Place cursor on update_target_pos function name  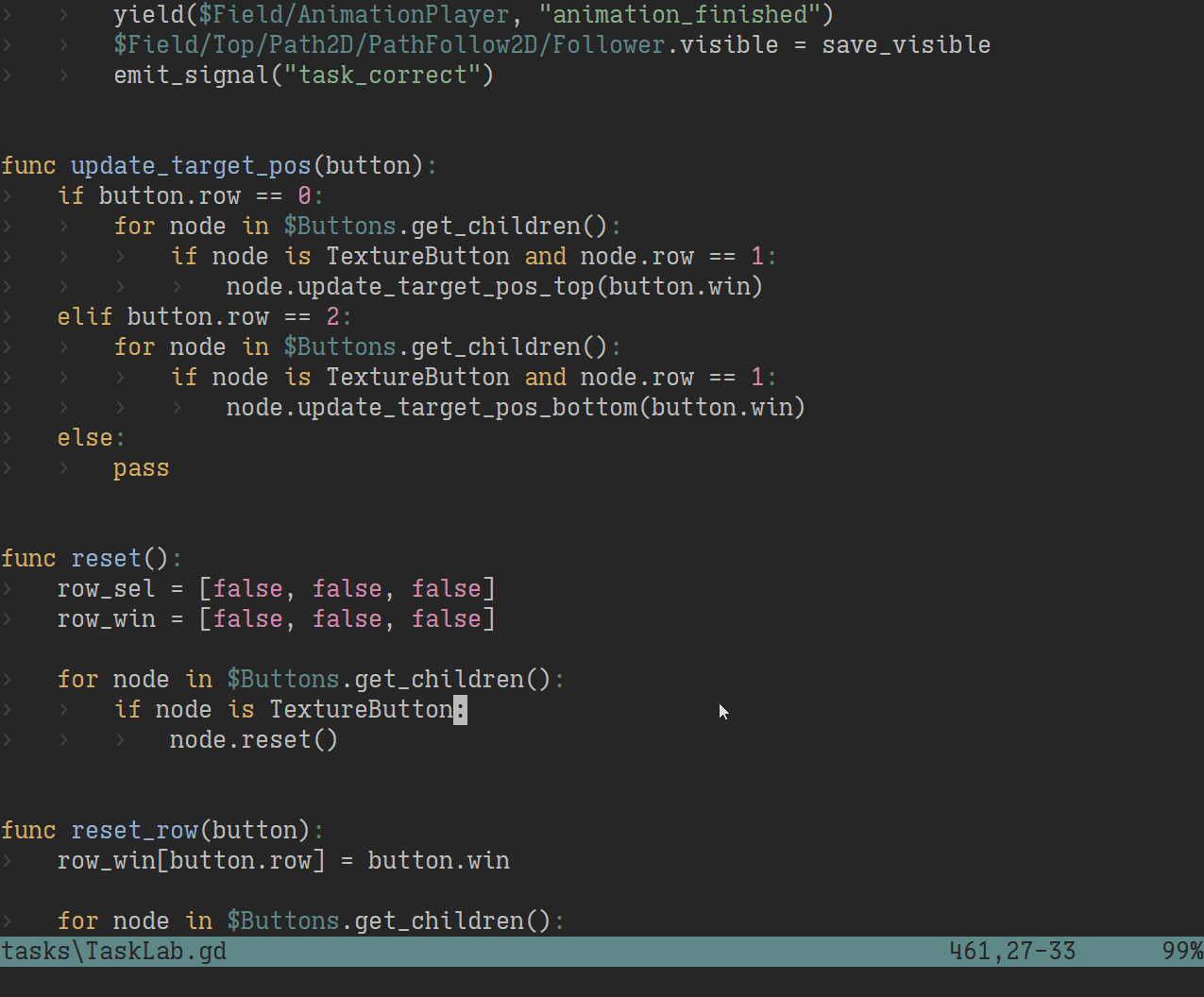click(191, 166)
